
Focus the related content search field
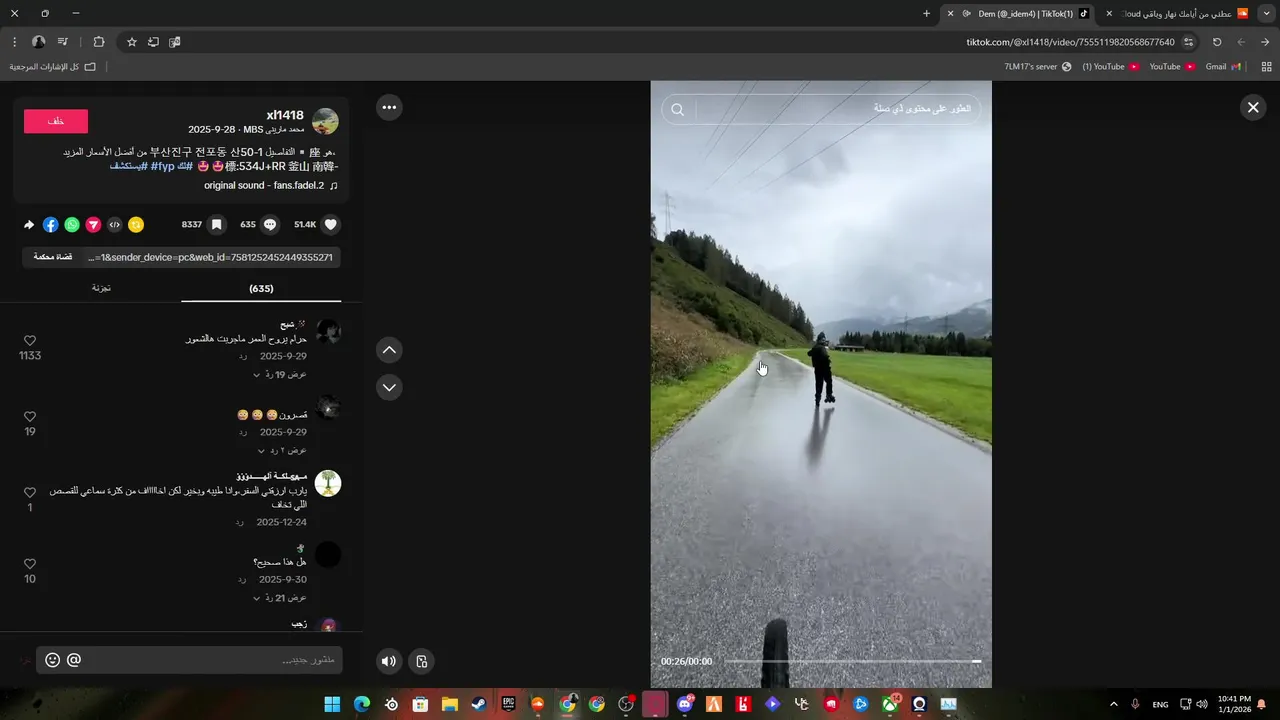838,109
